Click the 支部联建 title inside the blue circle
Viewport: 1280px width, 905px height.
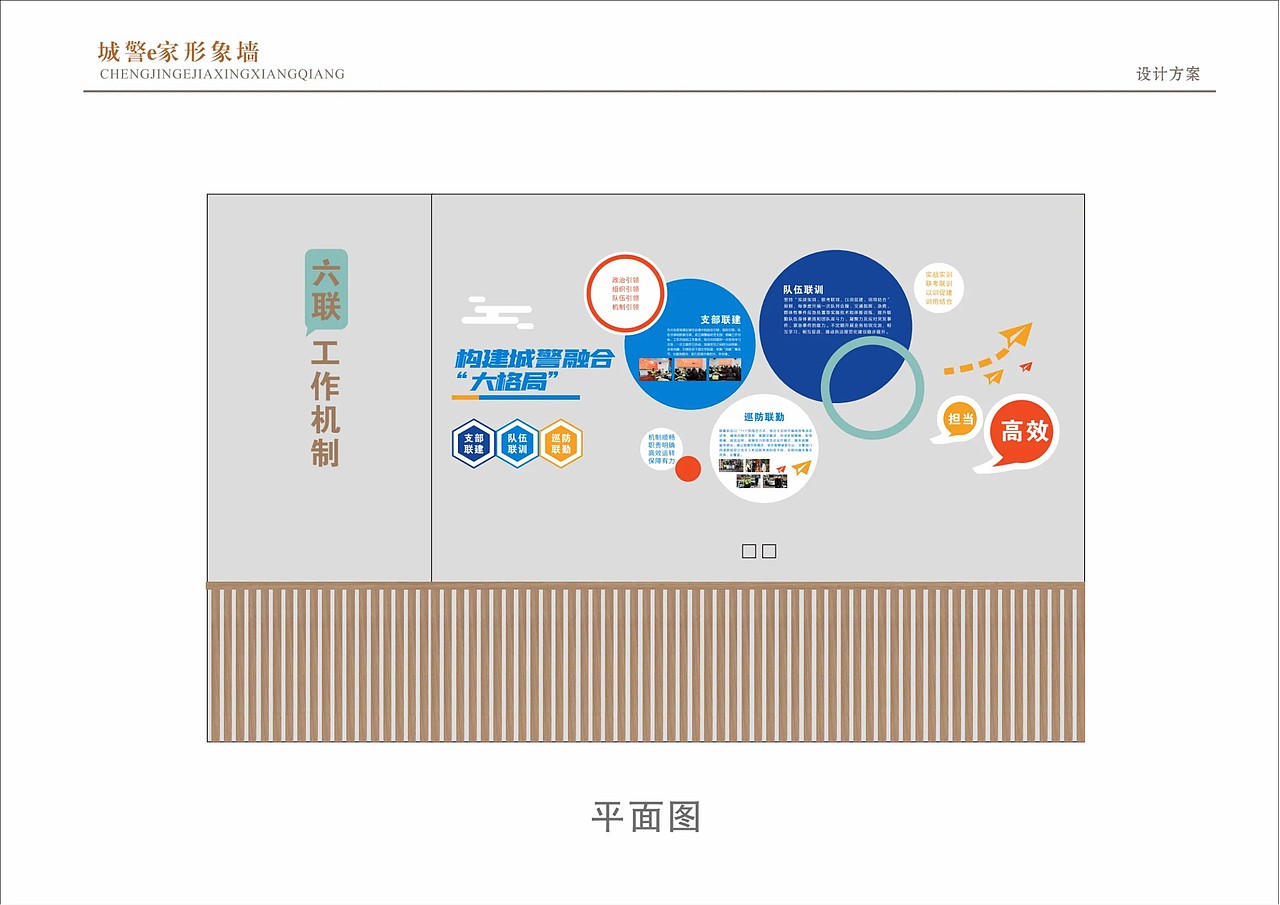click(x=720, y=320)
